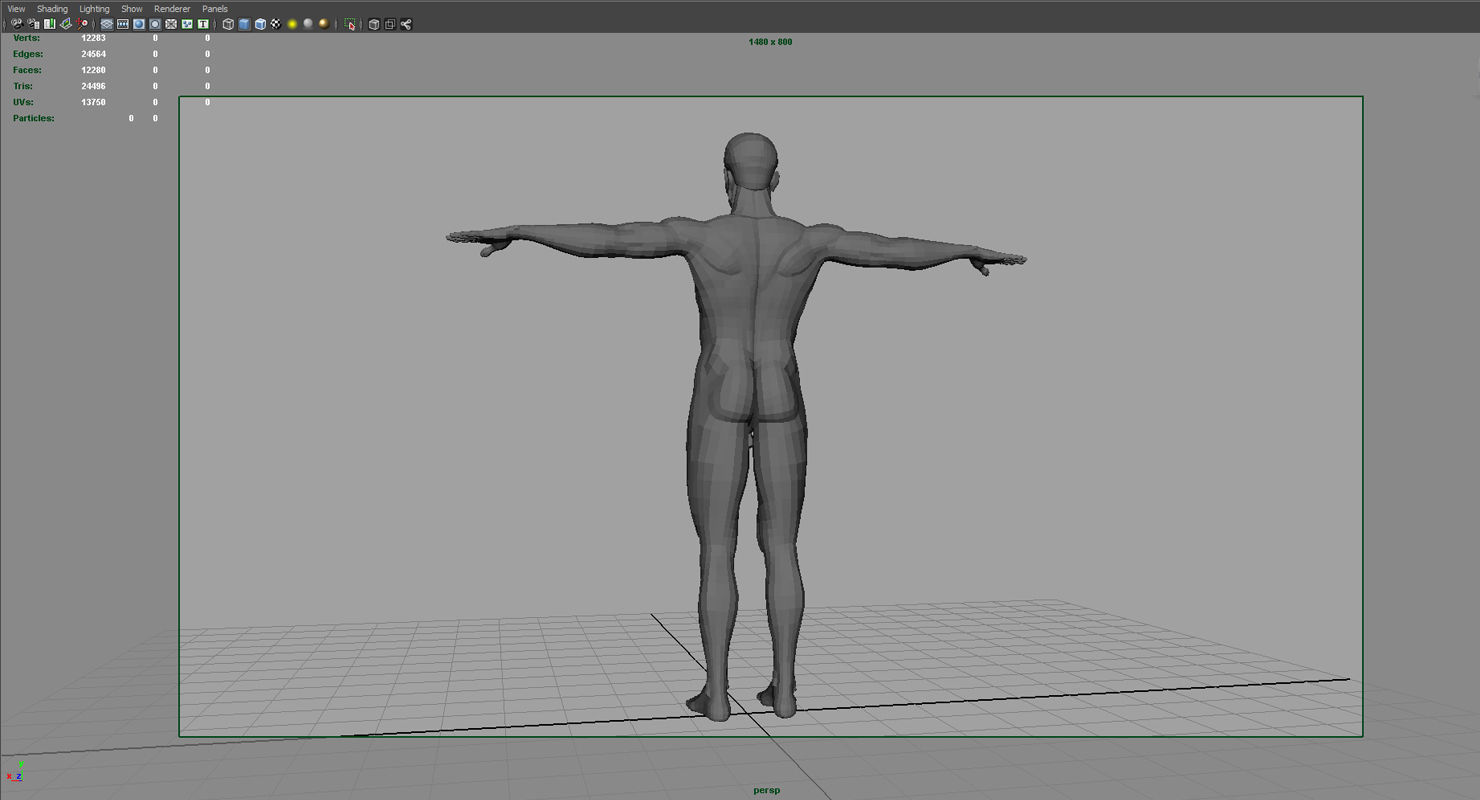Click the 'Faces:' heads-up label
The width and height of the screenshot is (1480, 800).
(x=27, y=70)
